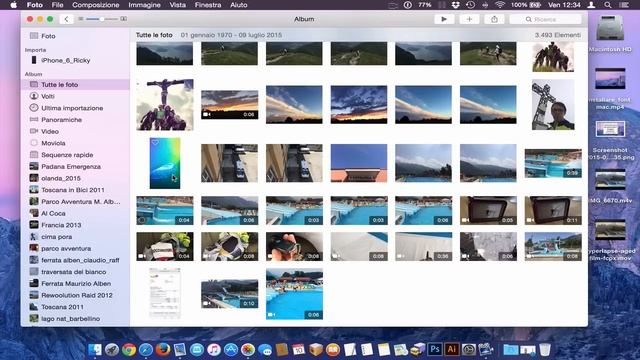This screenshot has width=640, height=360.
Task: Open the Finestra menu
Action: tap(208, 5)
